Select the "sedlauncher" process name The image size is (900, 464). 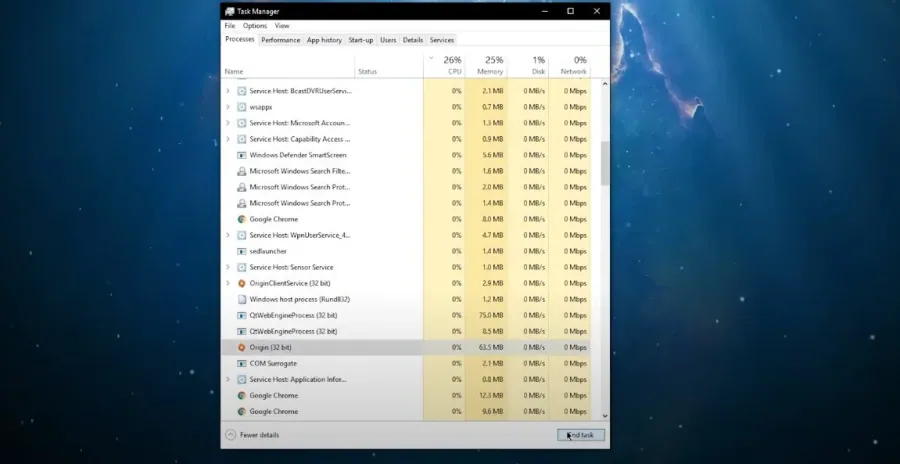tap(268, 252)
